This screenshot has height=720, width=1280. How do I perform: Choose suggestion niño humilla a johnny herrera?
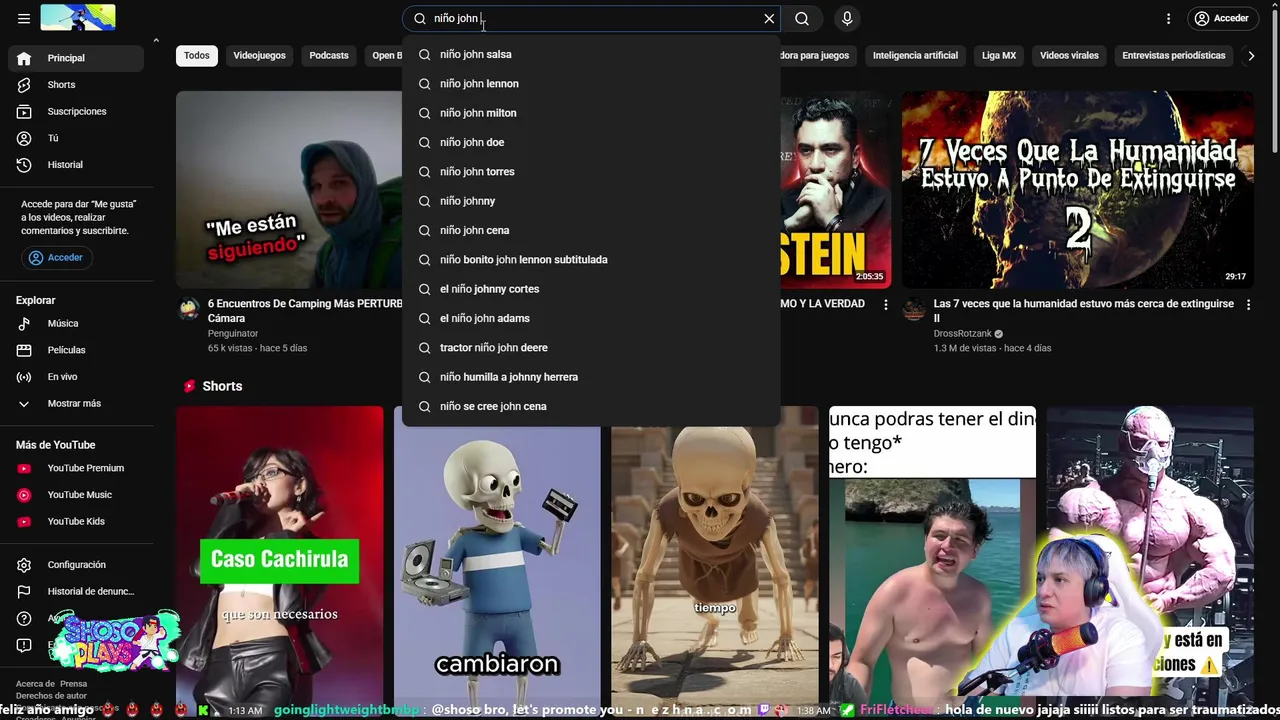[591, 377]
